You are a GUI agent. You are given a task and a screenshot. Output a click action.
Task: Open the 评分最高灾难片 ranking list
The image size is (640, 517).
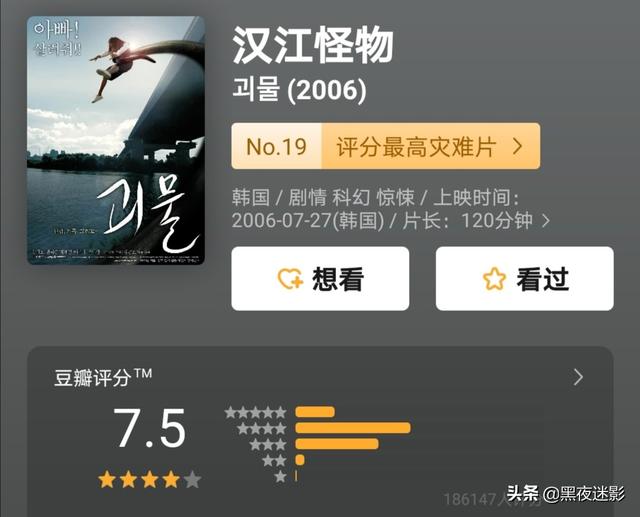(x=431, y=146)
